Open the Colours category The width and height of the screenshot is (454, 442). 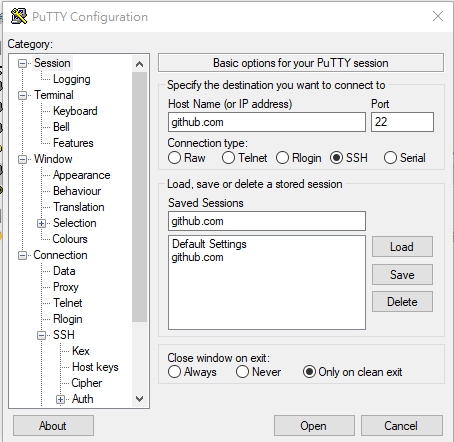tap(70, 239)
